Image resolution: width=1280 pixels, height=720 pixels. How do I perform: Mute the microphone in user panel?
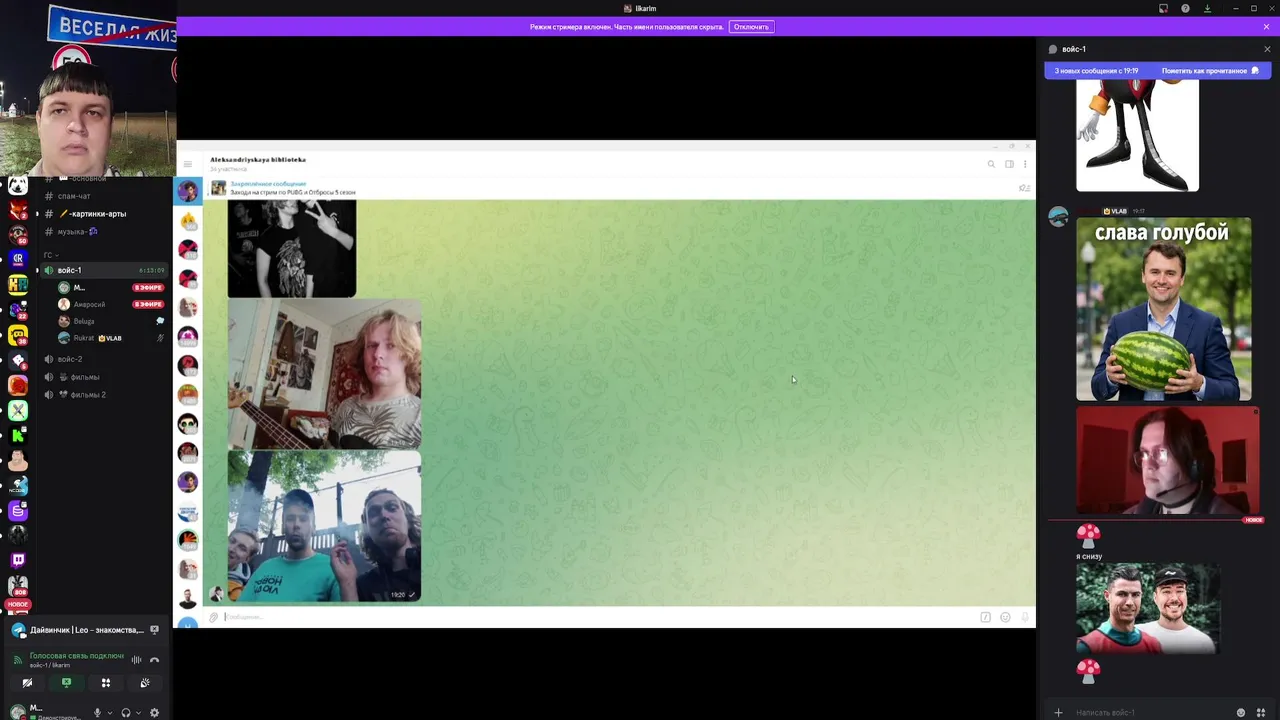97,713
